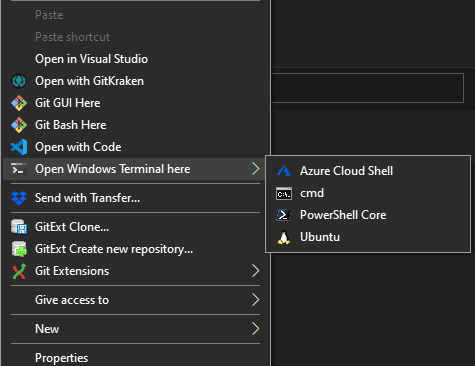Screen dimensions: 475x366
Task: Expand the New submenu arrow
Action: click(x=255, y=329)
